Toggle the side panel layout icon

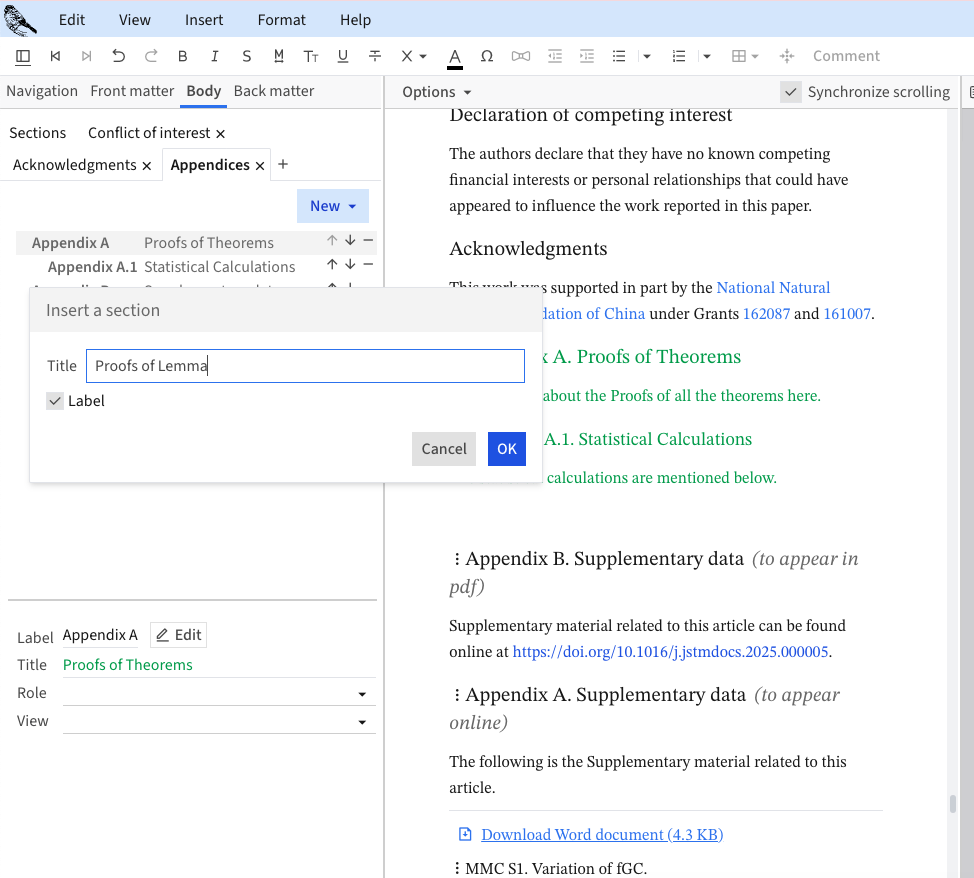coord(23,56)
